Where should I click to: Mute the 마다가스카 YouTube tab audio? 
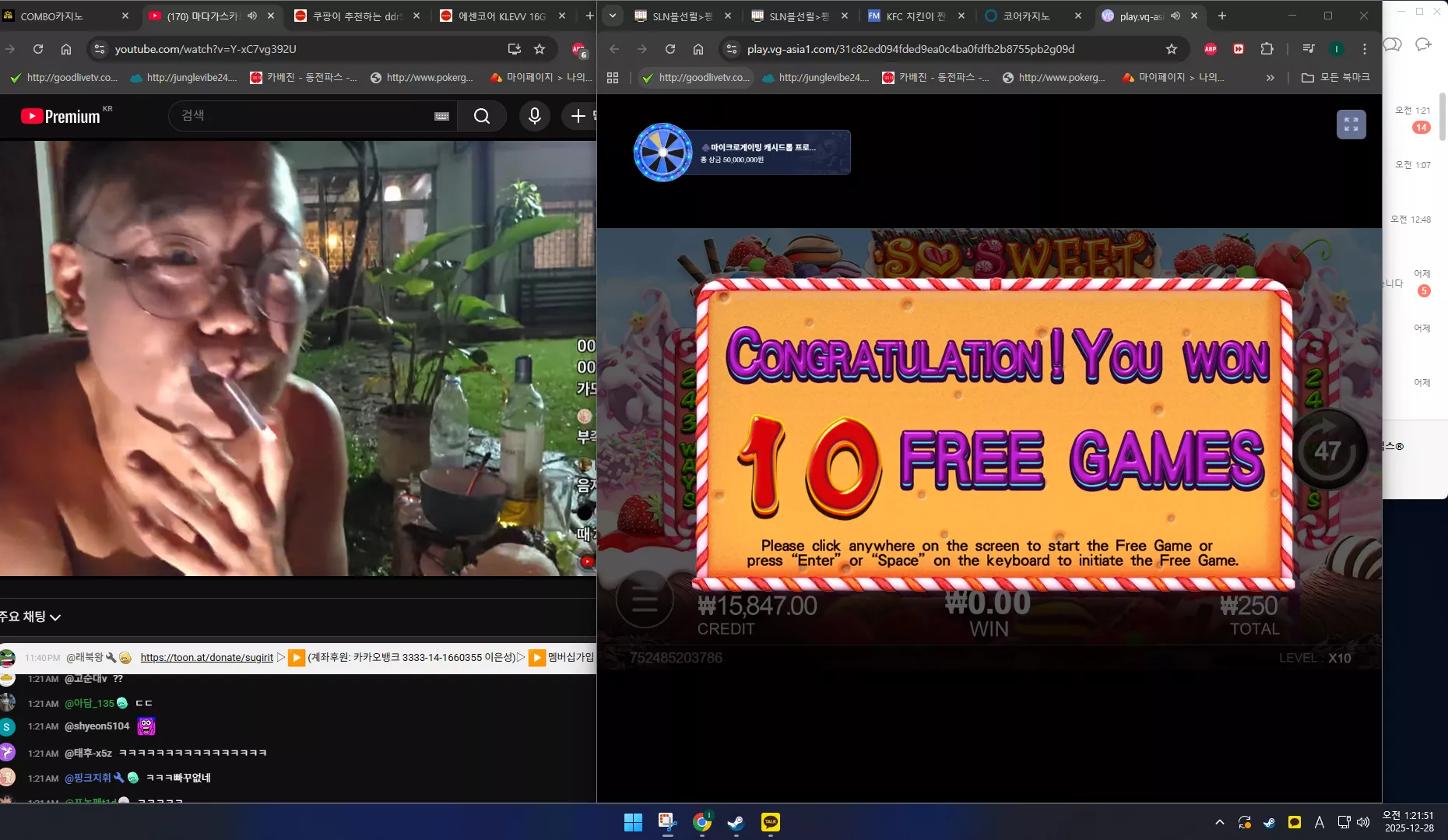252,16
